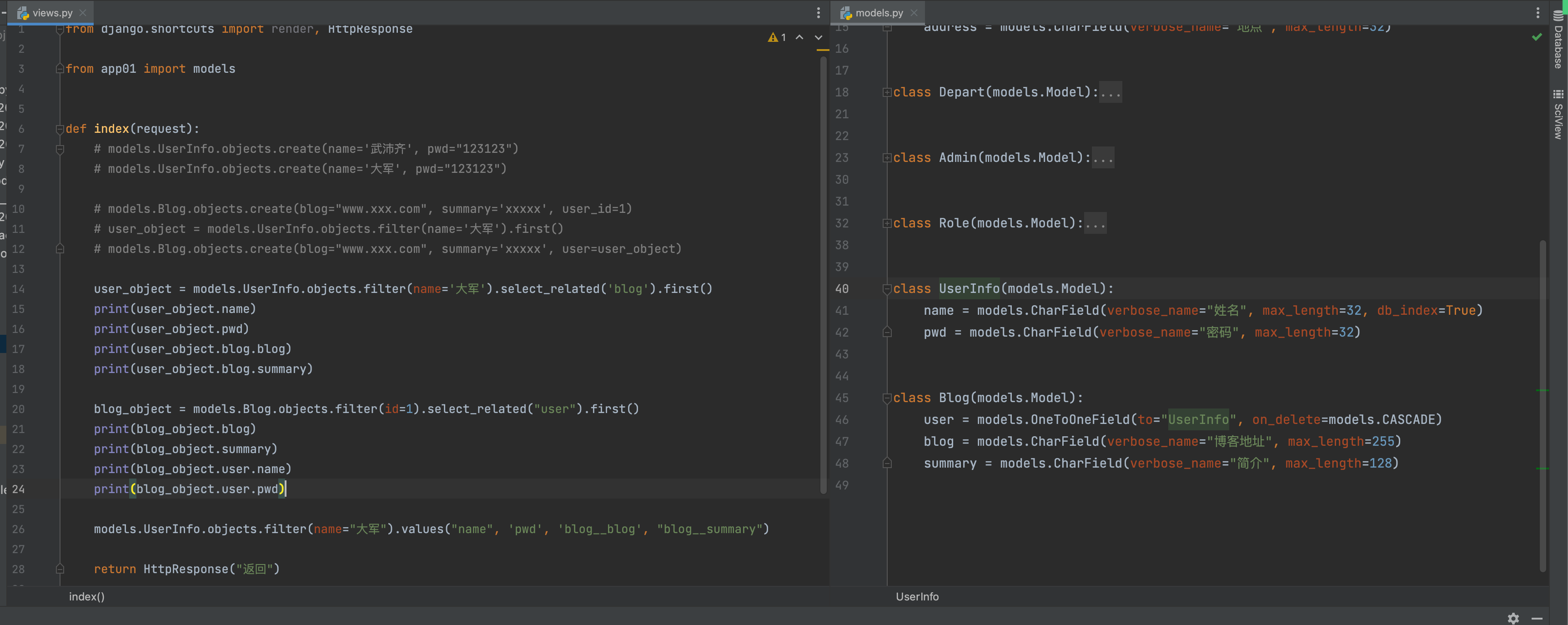Go to previous highlighted error arrow
Viewport: 1568px width, 625px height.
[x=799, y=38]
